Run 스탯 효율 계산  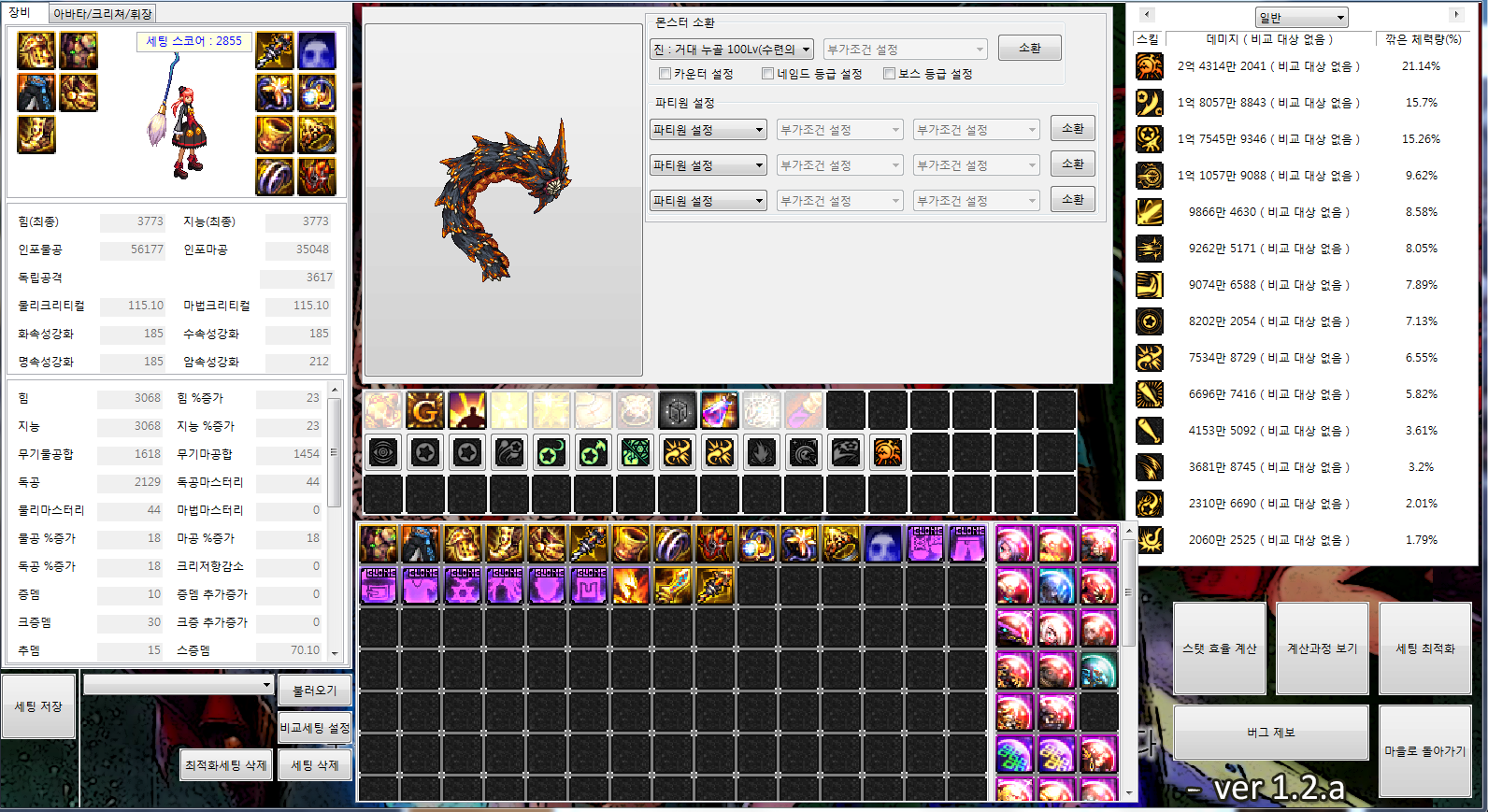[1220, 648]
